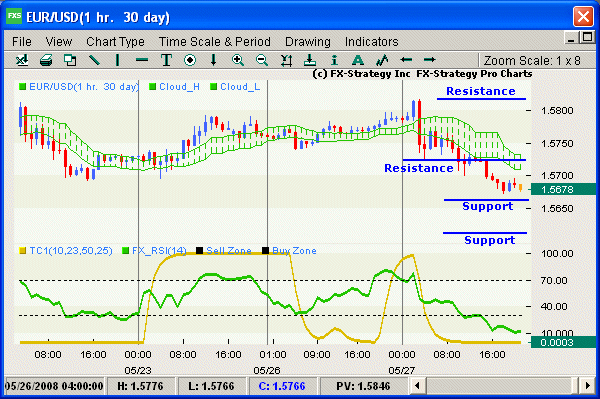
Task: Open the Time Scale & Period menu
Action: 215,41
